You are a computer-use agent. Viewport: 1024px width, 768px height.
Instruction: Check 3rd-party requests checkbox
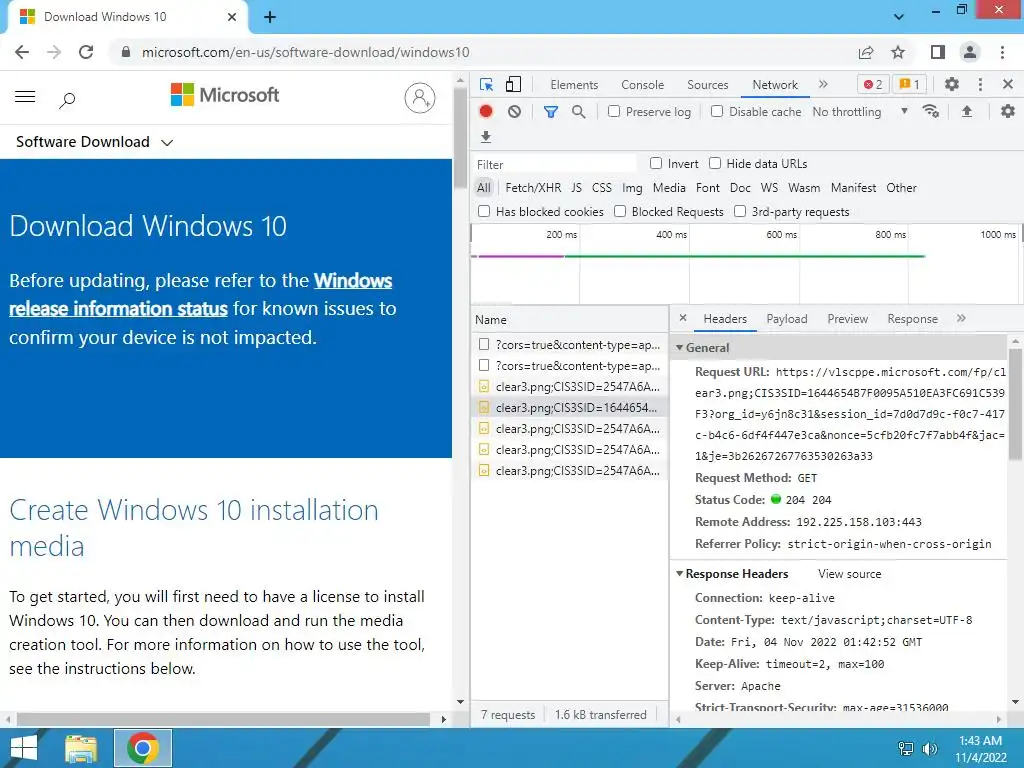(x=740, y=211)
